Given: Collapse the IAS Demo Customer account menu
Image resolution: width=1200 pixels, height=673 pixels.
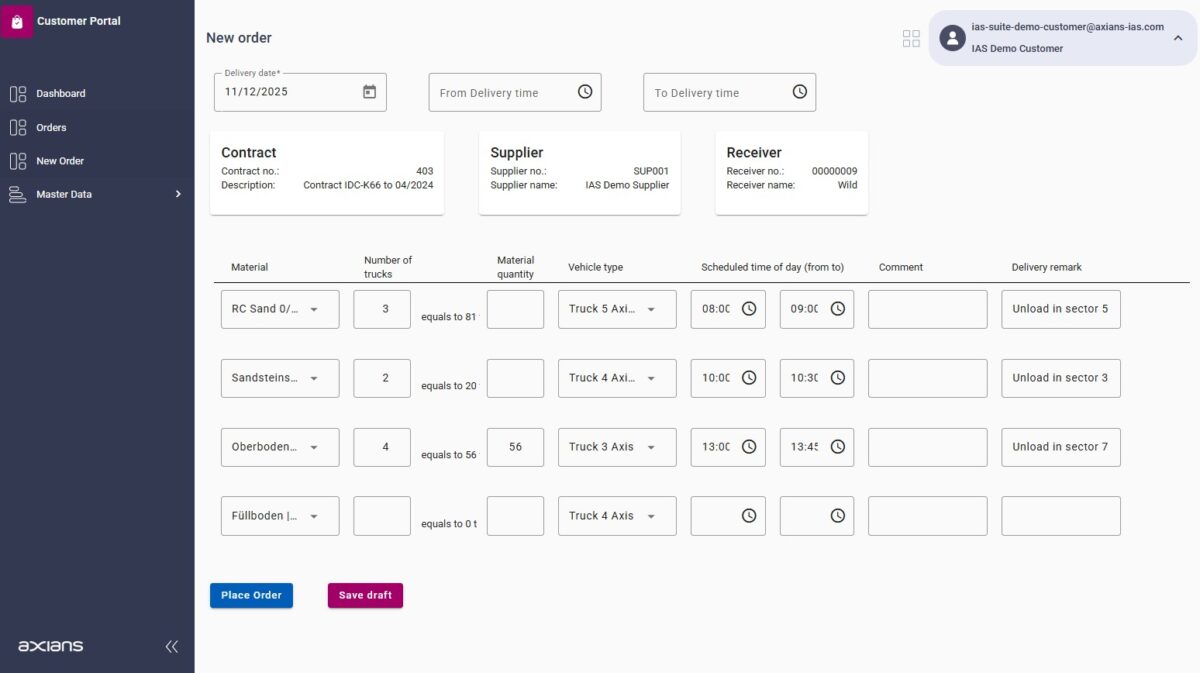Looking at the screenshot, I should click(1177, 37).
